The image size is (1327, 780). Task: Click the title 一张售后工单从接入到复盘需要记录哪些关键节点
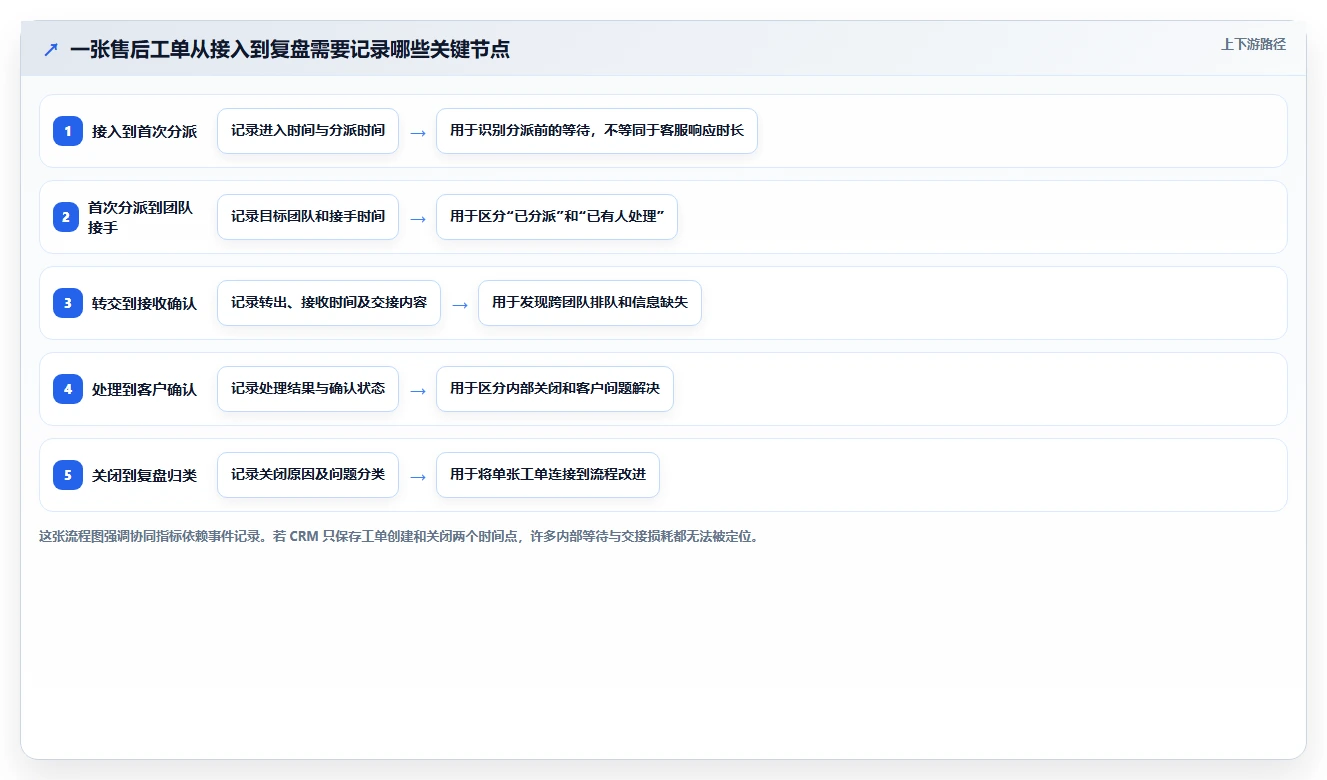click(x=290, y=49)
